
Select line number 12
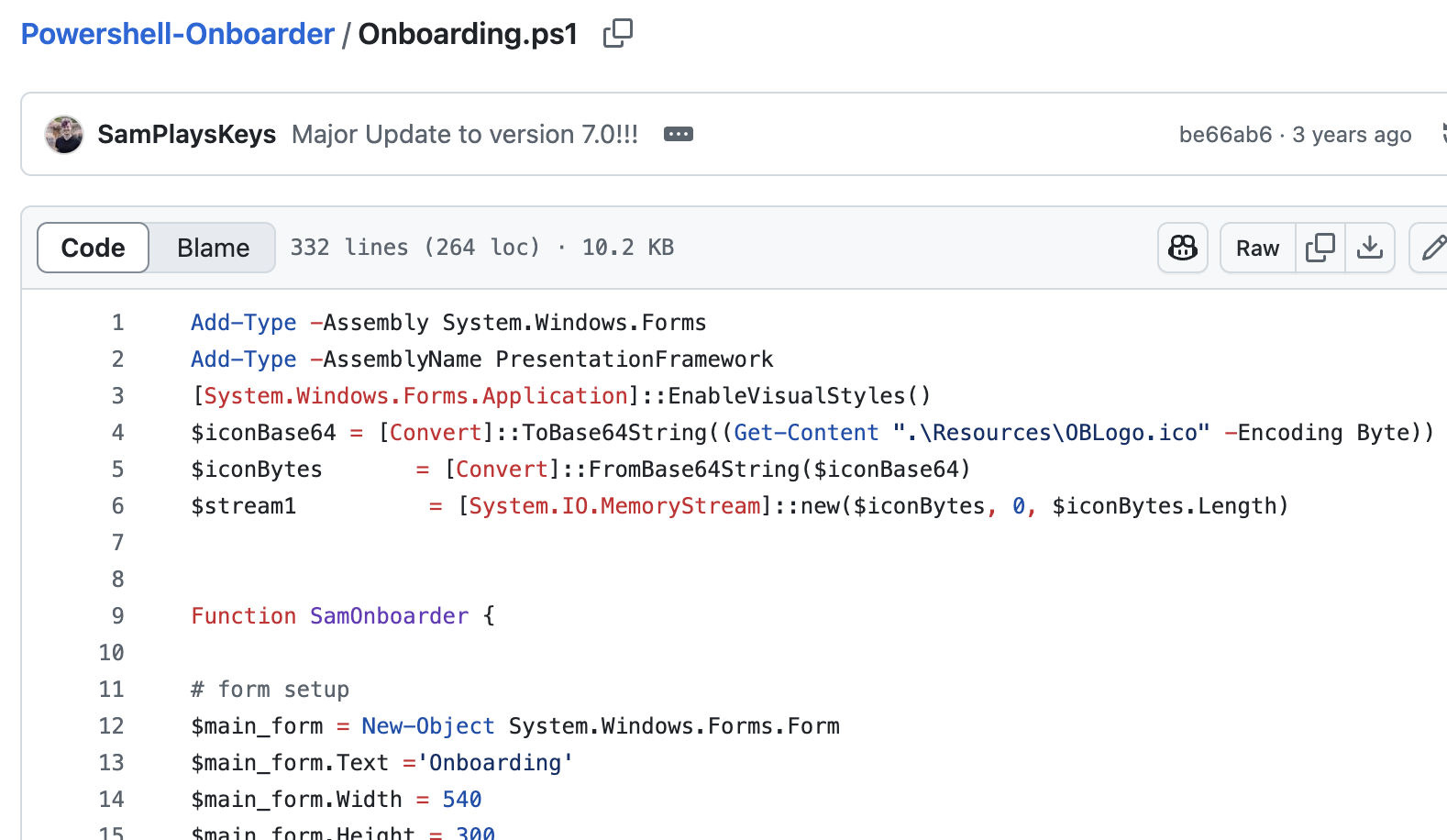point(111,726)
